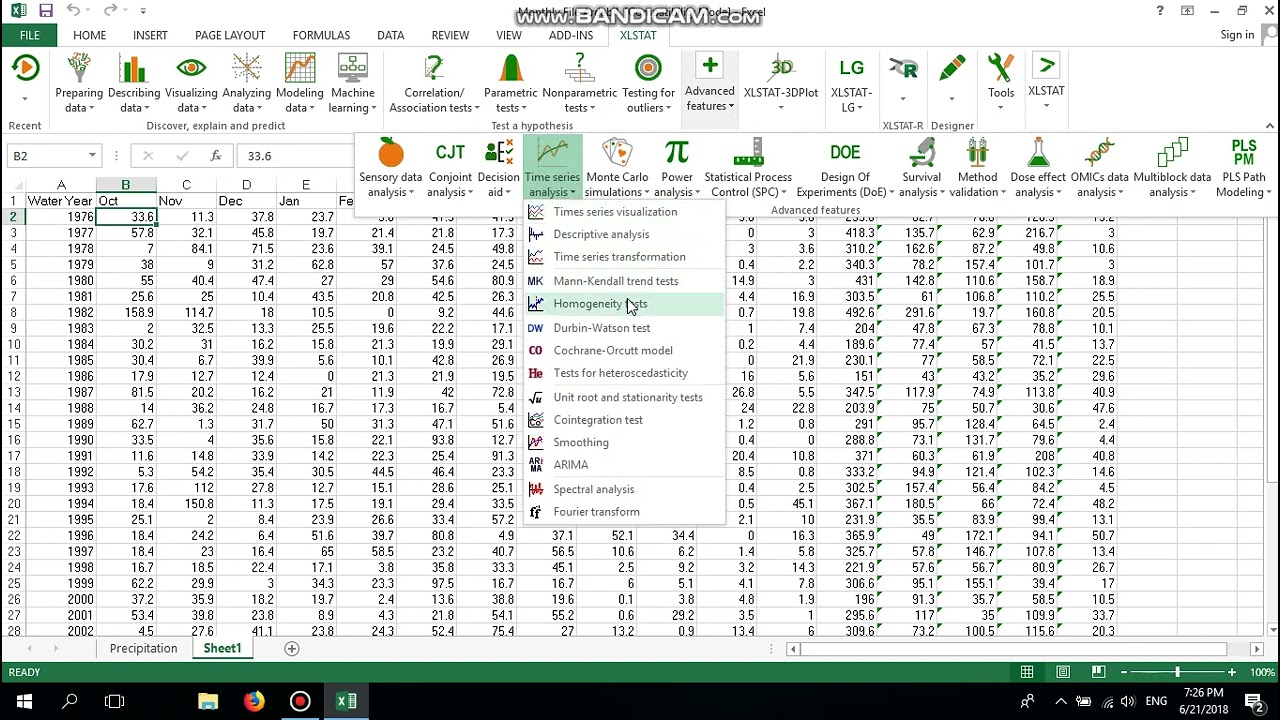Viewport: 1280px width, 720px height.
Task: Open Design Of Experiments DOE icon
Action: pos(845,152)
